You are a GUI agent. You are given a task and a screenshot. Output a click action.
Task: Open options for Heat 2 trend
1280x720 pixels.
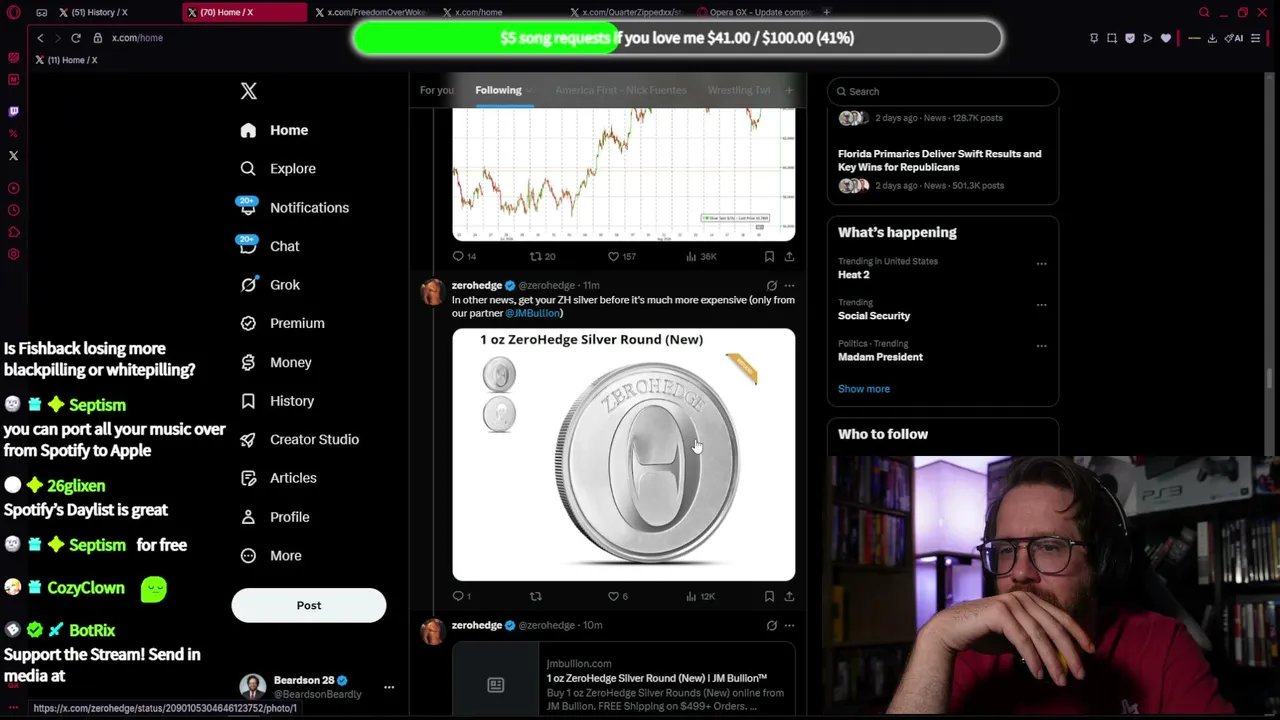coord(1041,264)
